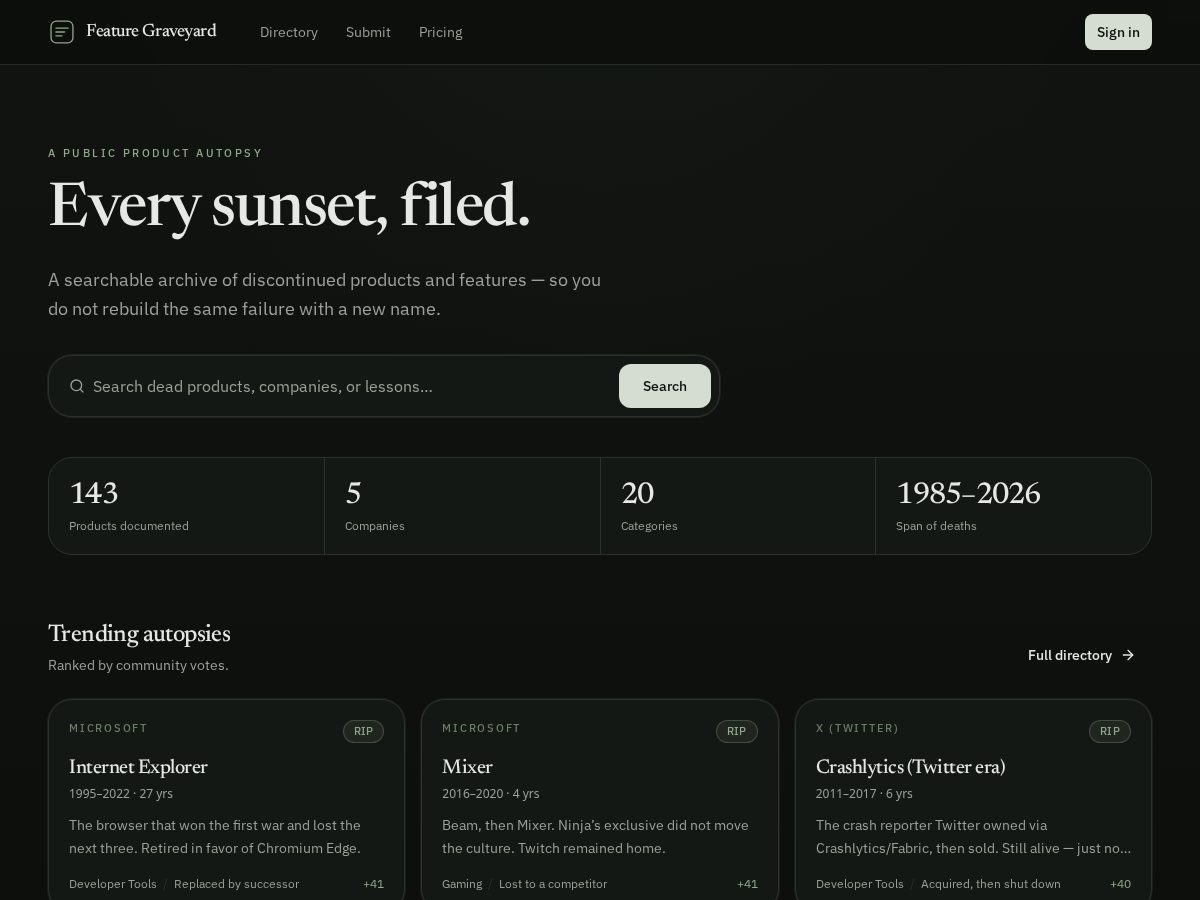The height and width of the screenshot is (900, 1200).
Task: Click the +40 votes on Crashlytics card
Action: [1120, 884]
